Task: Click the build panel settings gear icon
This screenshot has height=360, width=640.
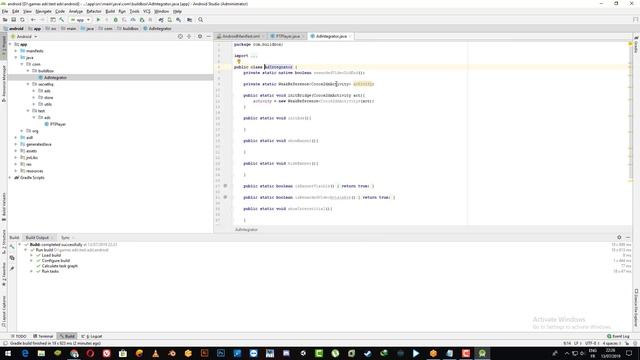Action: point(619,237)
